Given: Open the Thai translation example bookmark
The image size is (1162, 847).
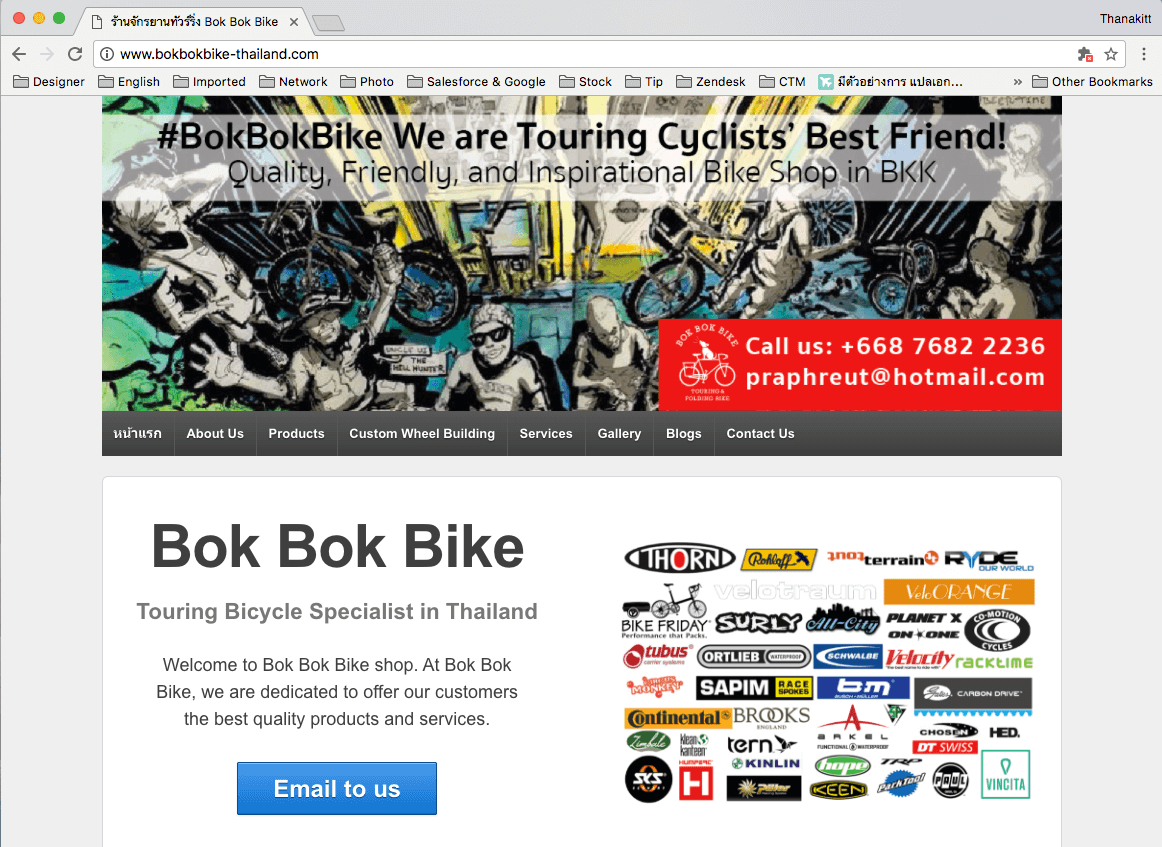Looking at the screenshot, I should pyautogui.click(x=891, y=82).
